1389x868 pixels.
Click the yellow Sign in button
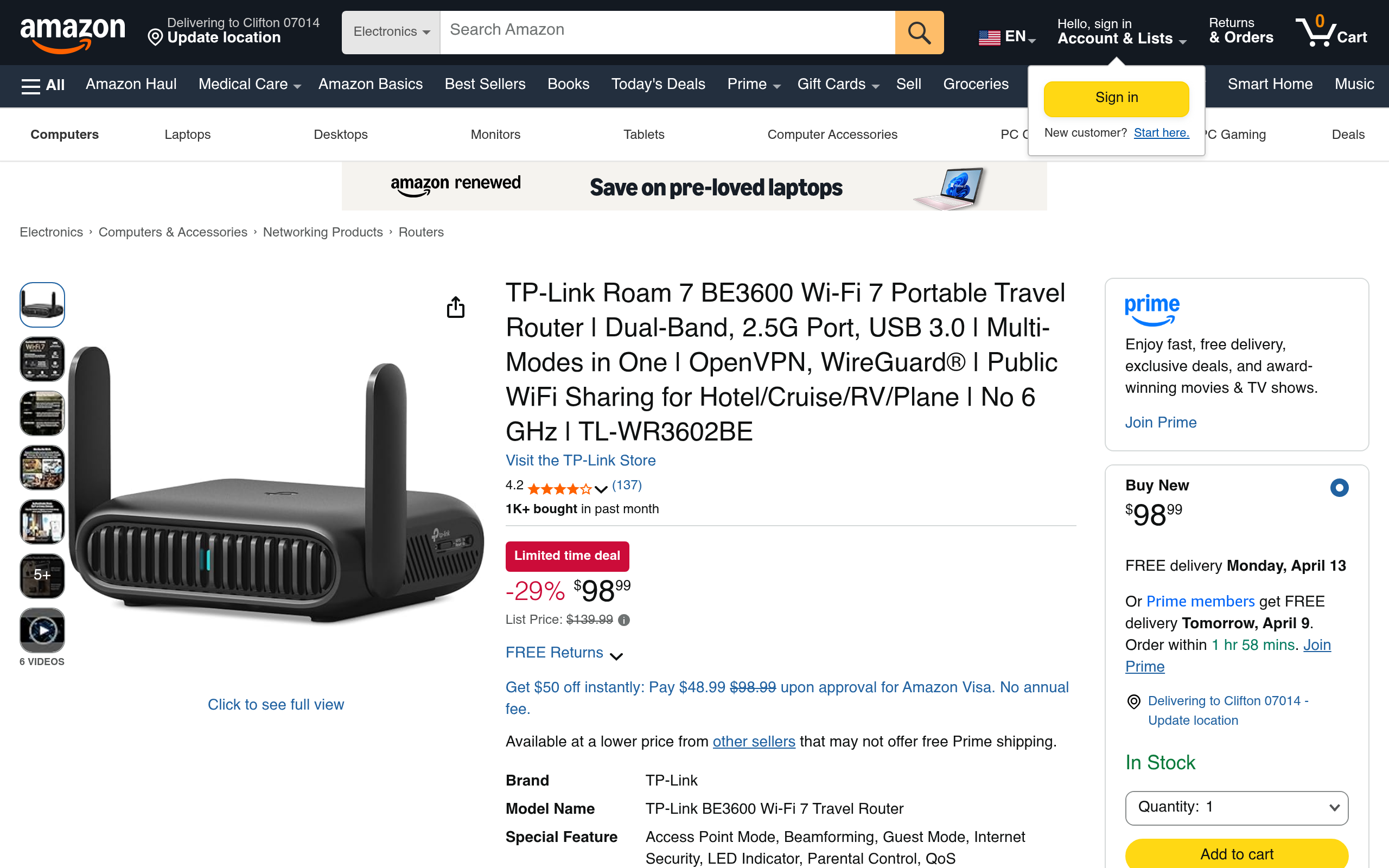(1116, 98)
